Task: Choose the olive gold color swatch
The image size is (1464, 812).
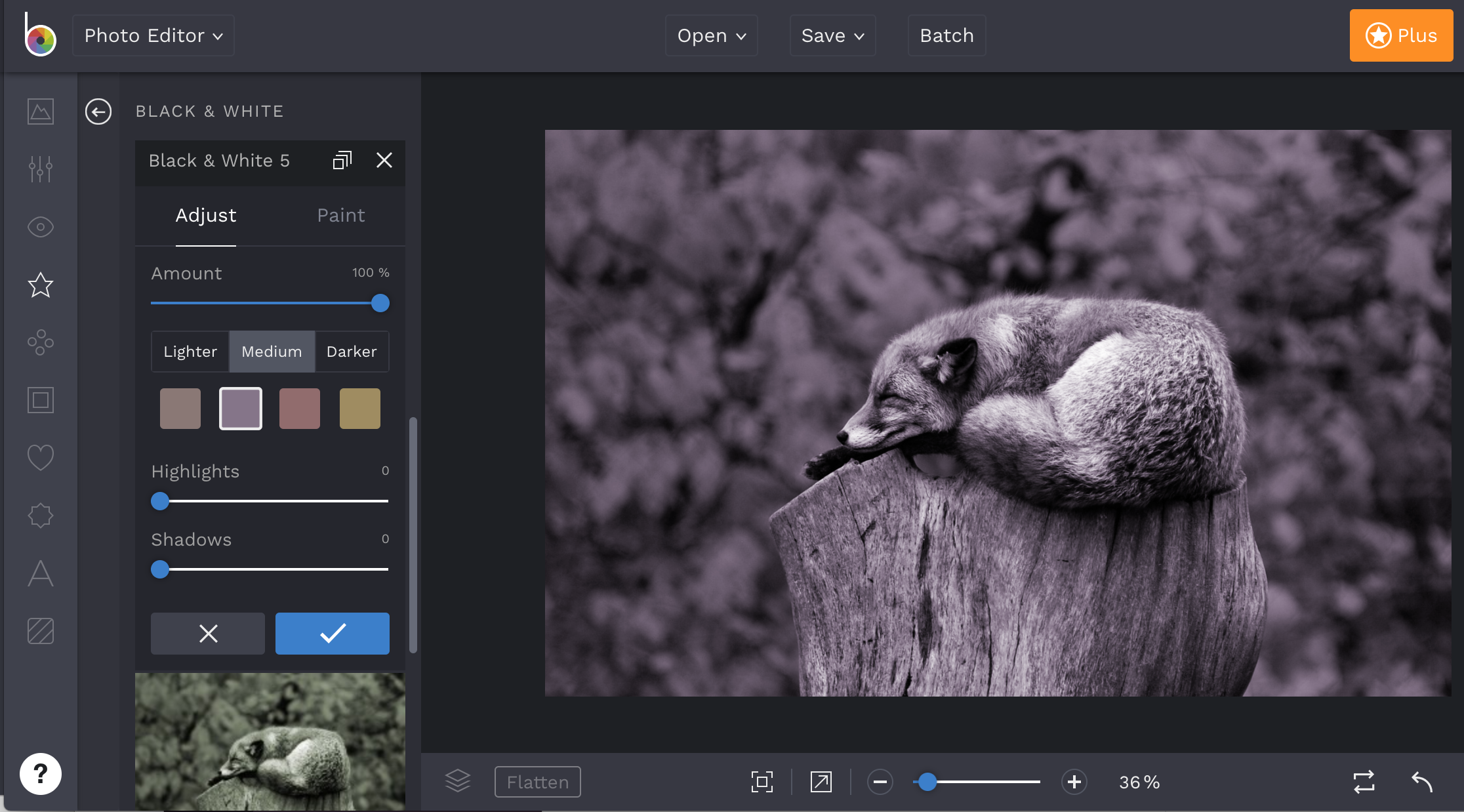Action: tap(360, 409)
